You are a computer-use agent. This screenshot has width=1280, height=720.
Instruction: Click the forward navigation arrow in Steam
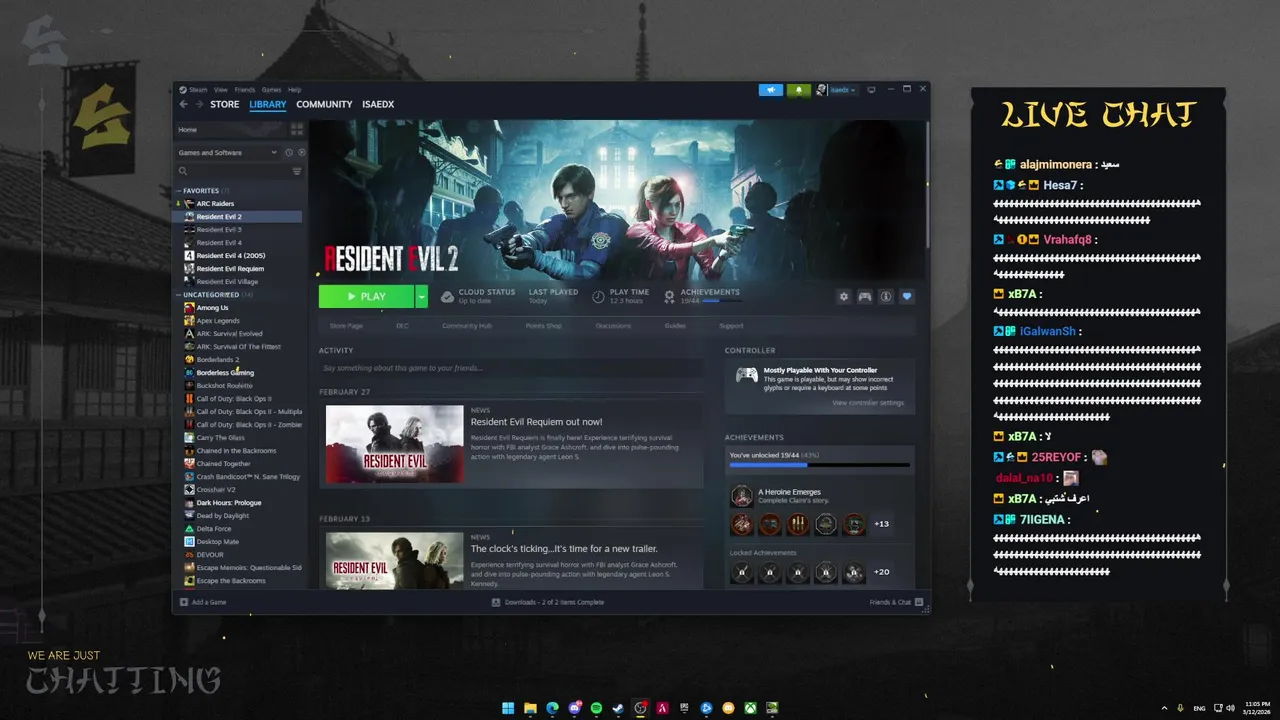tap(199, 104)
